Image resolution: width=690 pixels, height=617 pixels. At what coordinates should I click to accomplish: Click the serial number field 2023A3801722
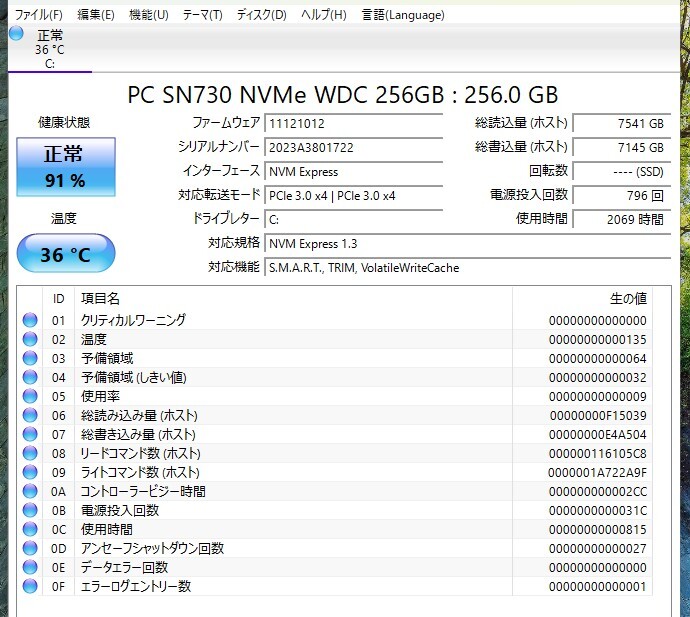point(353,147)
